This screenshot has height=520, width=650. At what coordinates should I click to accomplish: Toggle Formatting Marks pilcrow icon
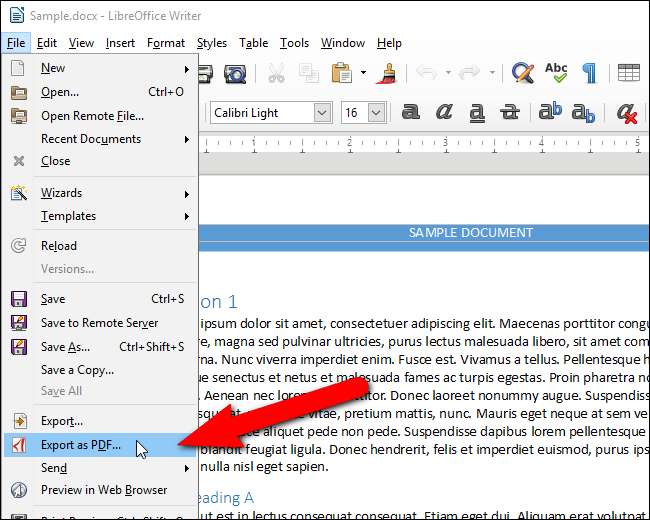click(590, 73)
